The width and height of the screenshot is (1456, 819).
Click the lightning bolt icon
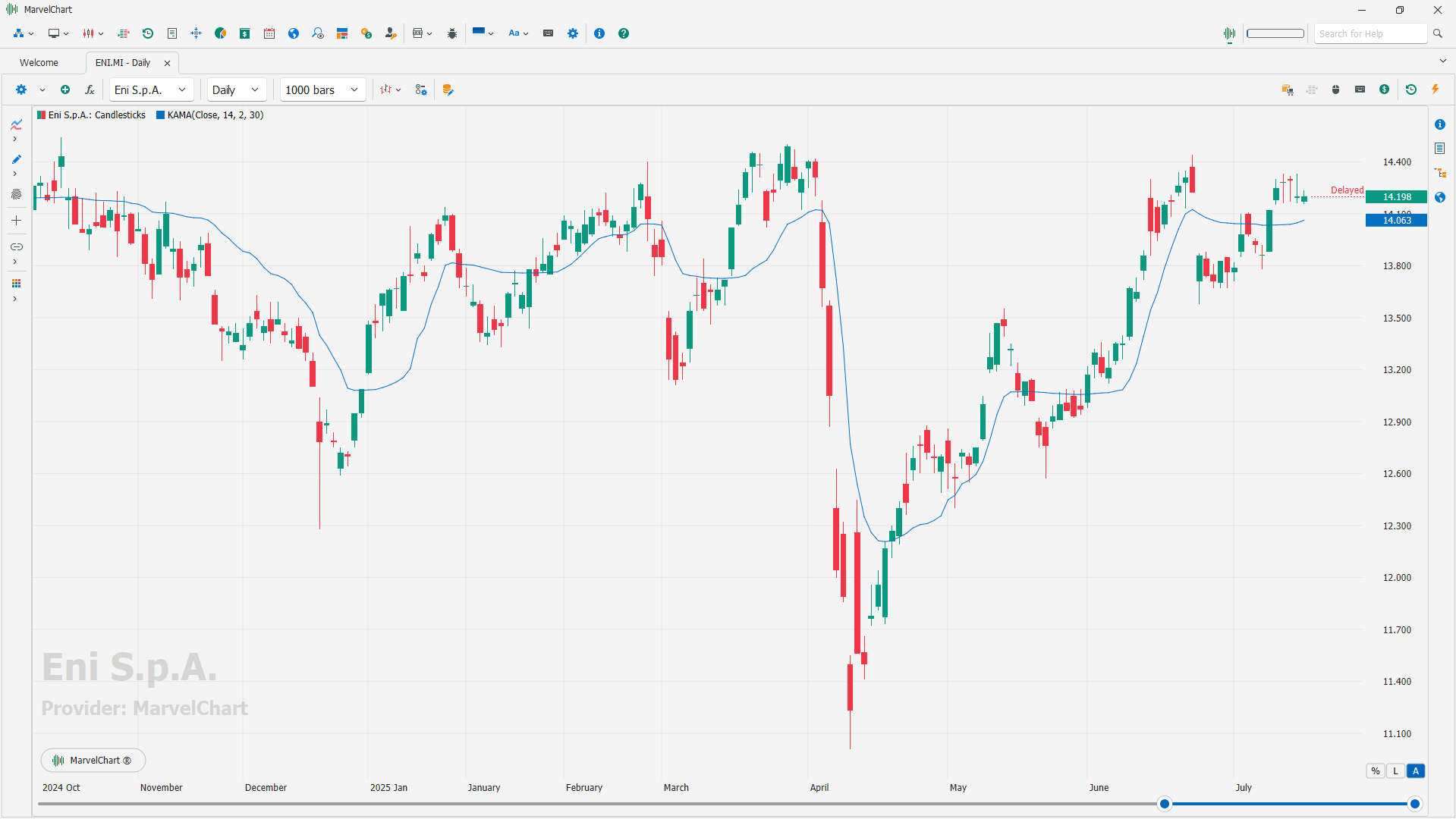point(1436,89)
